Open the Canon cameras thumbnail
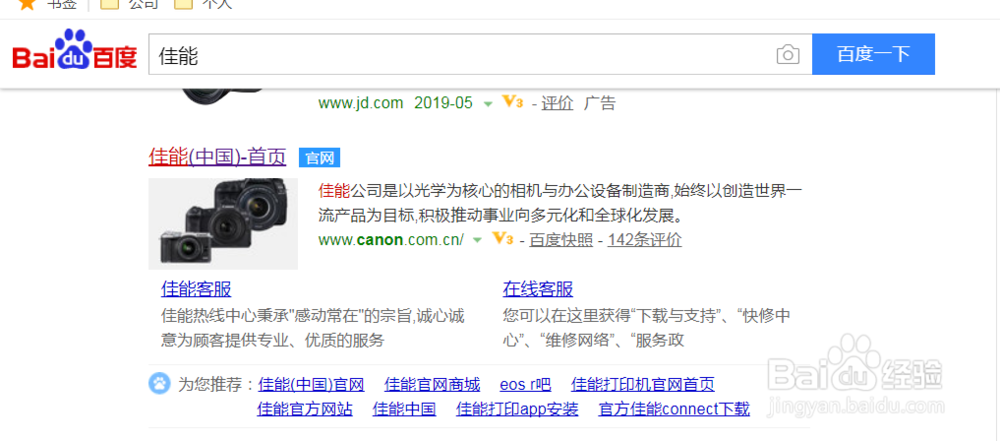Screen dimensions: 1000x441 [223, 223]
